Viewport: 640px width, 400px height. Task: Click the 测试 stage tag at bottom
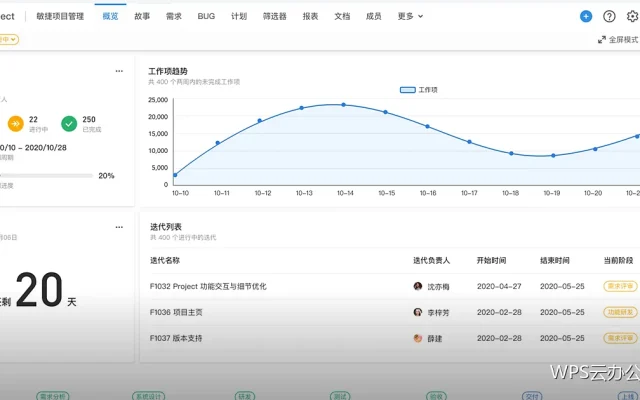pyautogui.click(x=340, y=396)
